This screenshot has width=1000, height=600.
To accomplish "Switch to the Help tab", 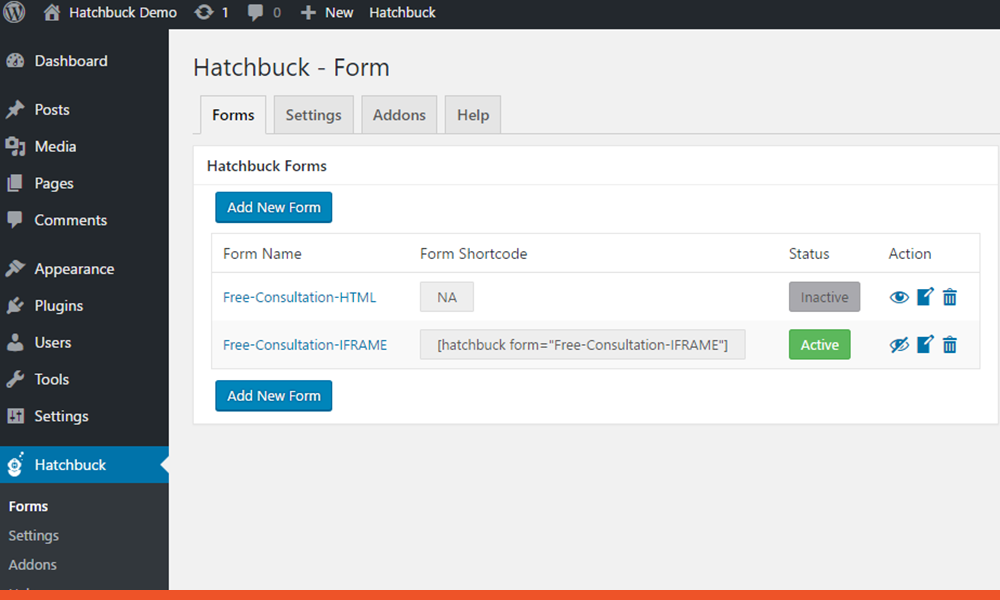I will [x=473, y=115].
